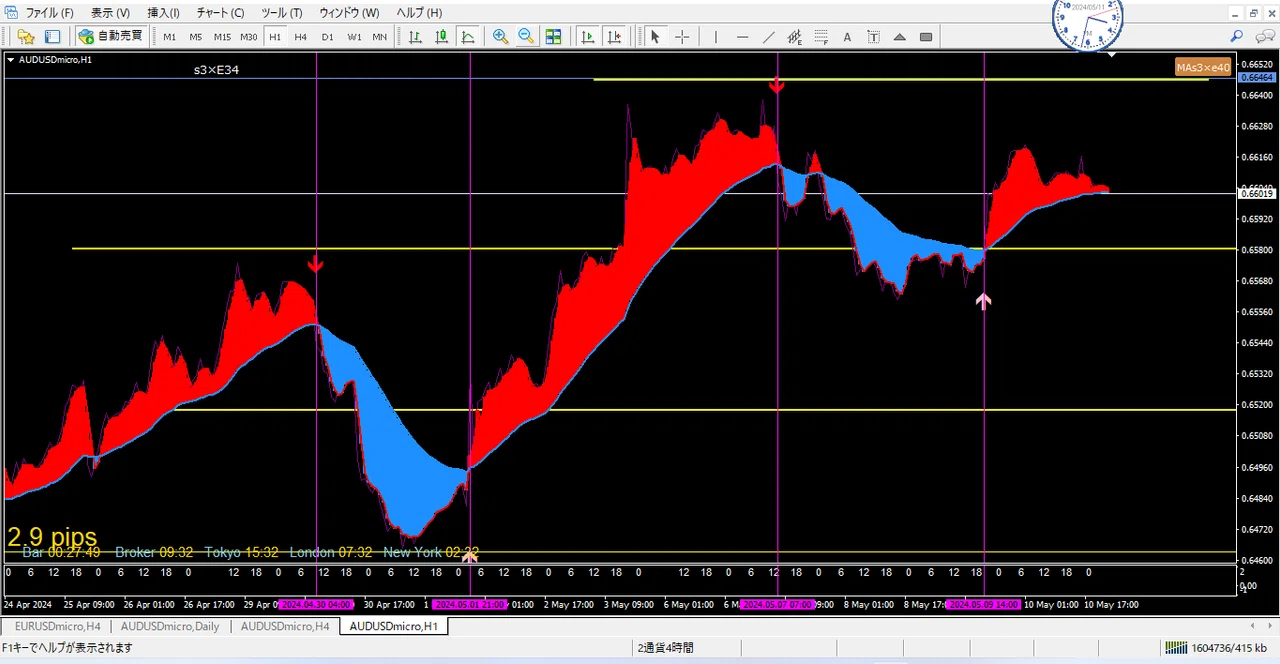
Task: Switch chart to M30 timeframe
Action: tap(249, 37)
